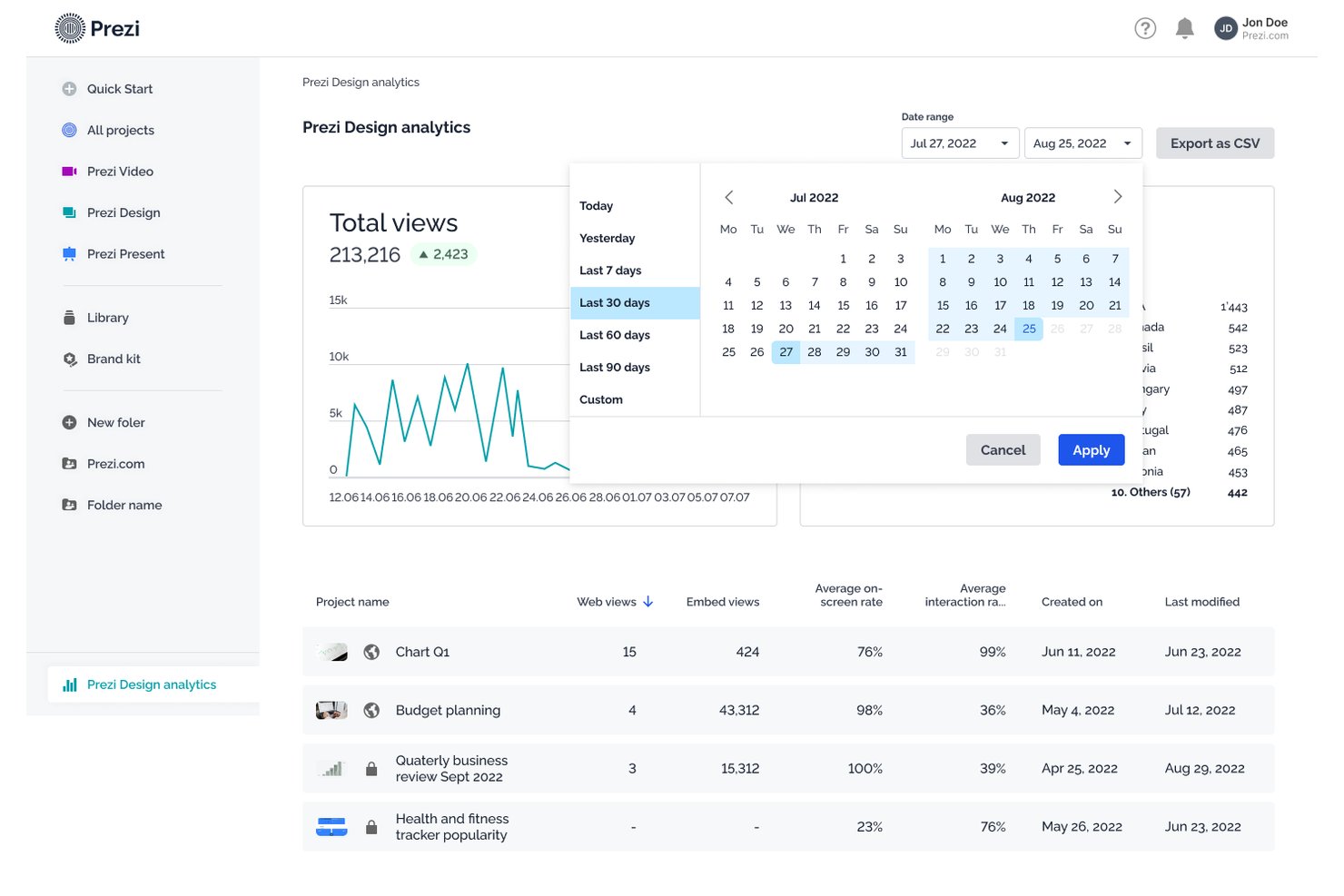Image resolution: width=1344 pixels, height=896 pixels.
Task: Go to previous month in calendar
Action: tap(728, 197)
